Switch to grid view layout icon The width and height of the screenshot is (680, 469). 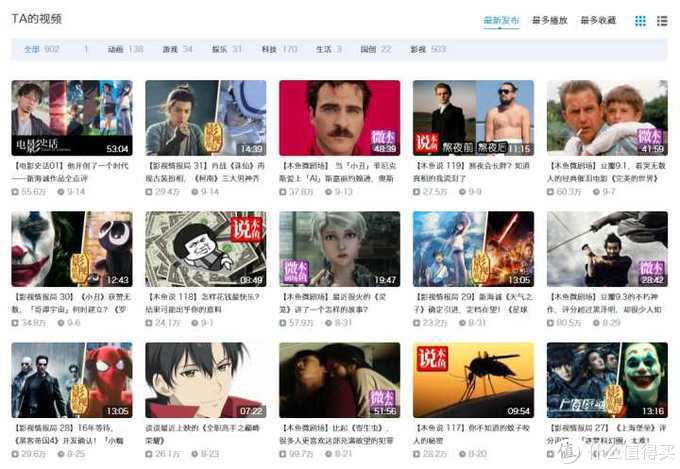coord(640,21)
